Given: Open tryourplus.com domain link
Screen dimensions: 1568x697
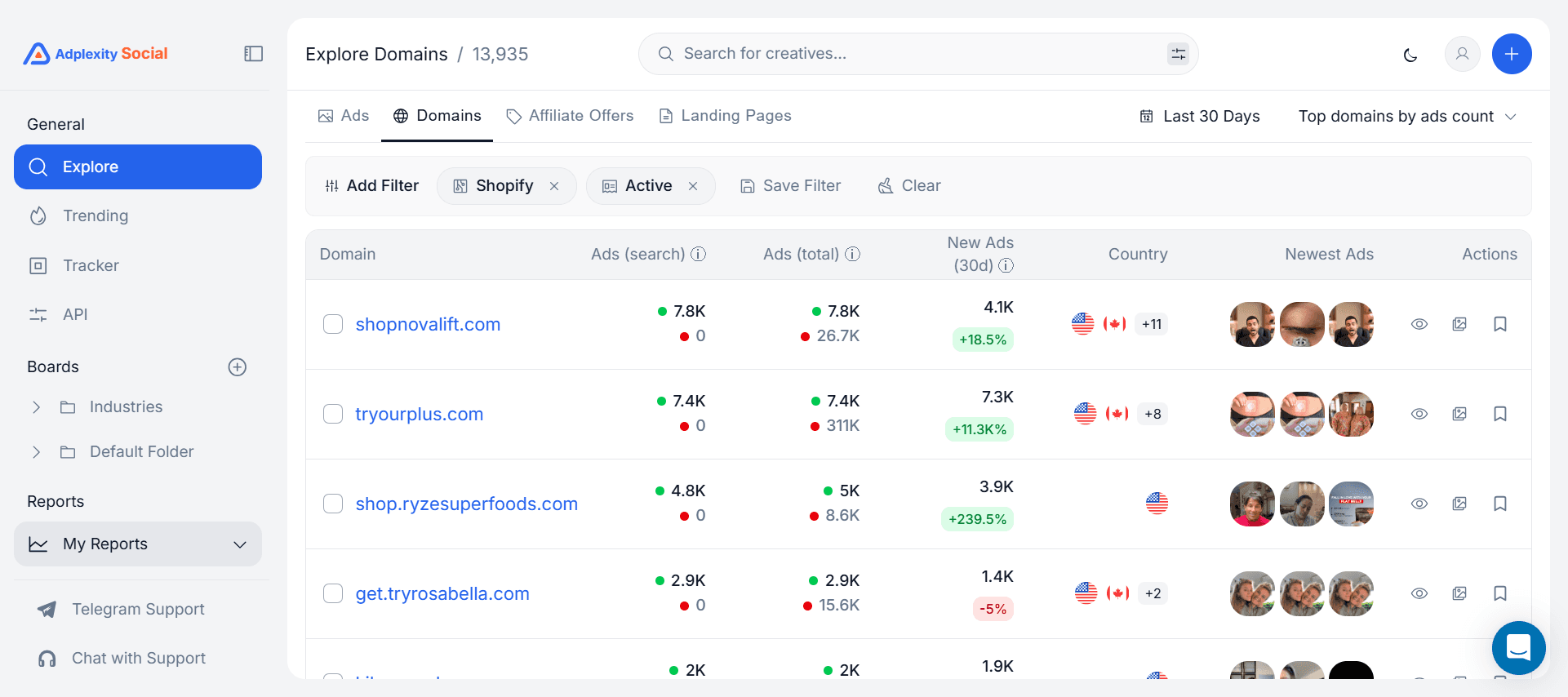Looking at the screenshot, I should click(x=420, y=415).
